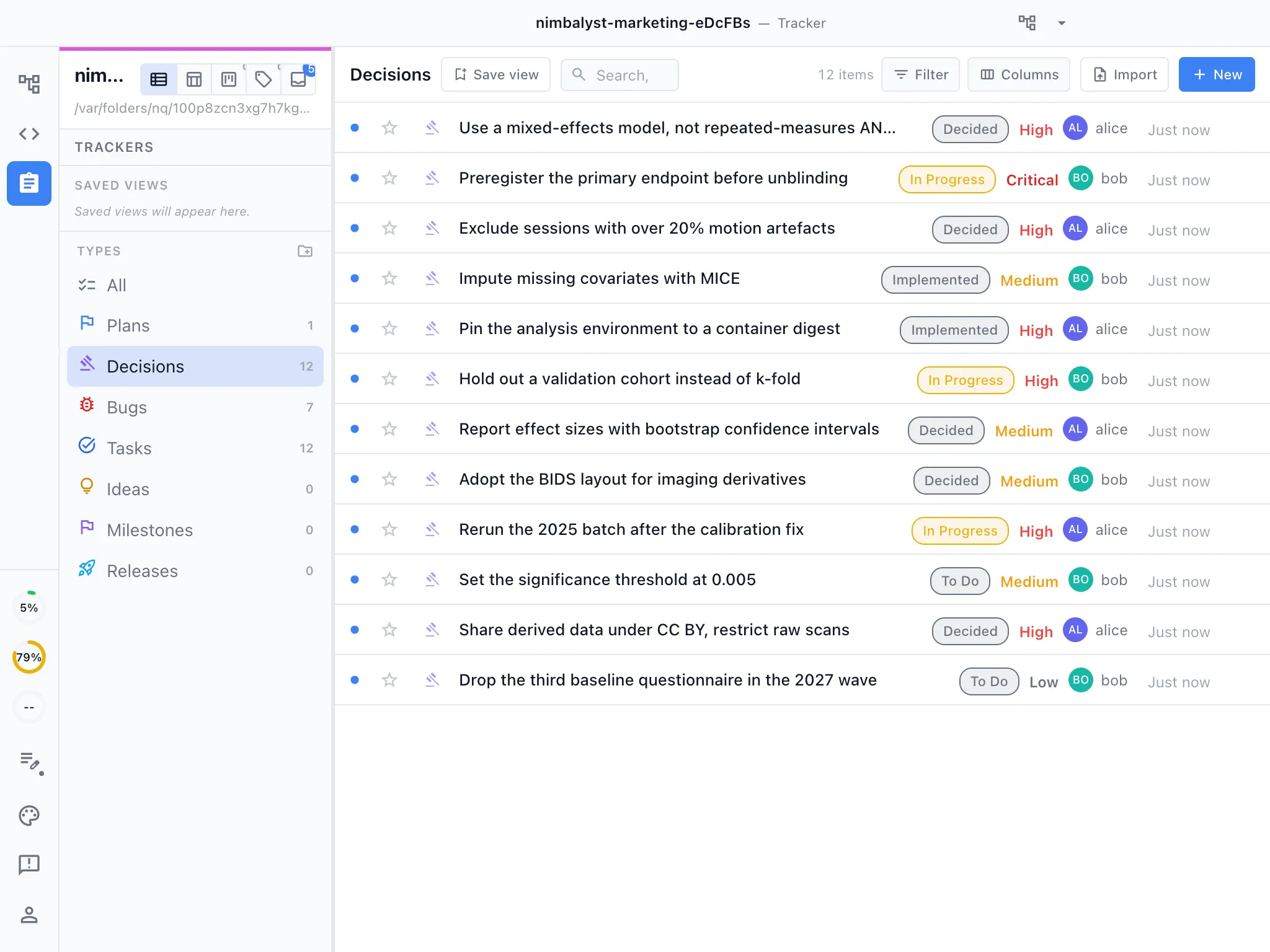Star the Set significance threshold decision

click(389, 580)
